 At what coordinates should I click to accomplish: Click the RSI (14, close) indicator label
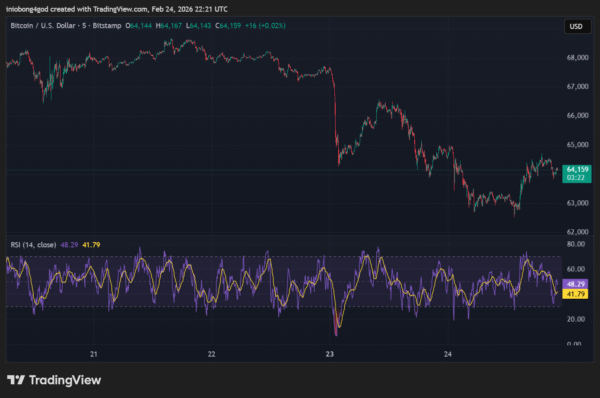tap(33, 245)
